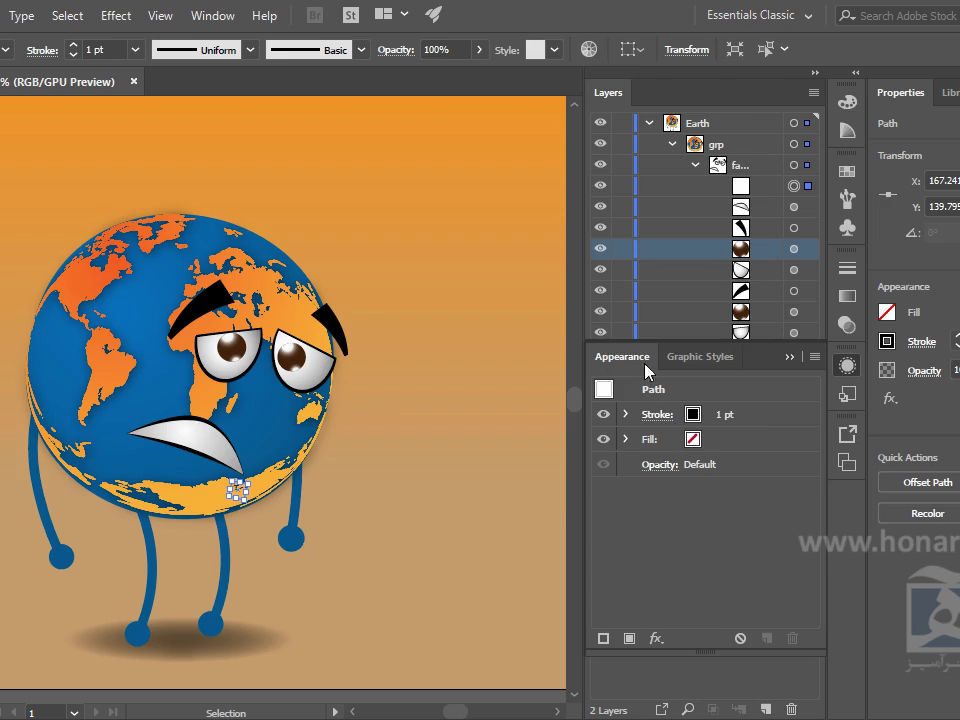Open the Stroke panel icon in dock
The height and width of the screenshot is (720, 960).
click(x=847, y=268)
